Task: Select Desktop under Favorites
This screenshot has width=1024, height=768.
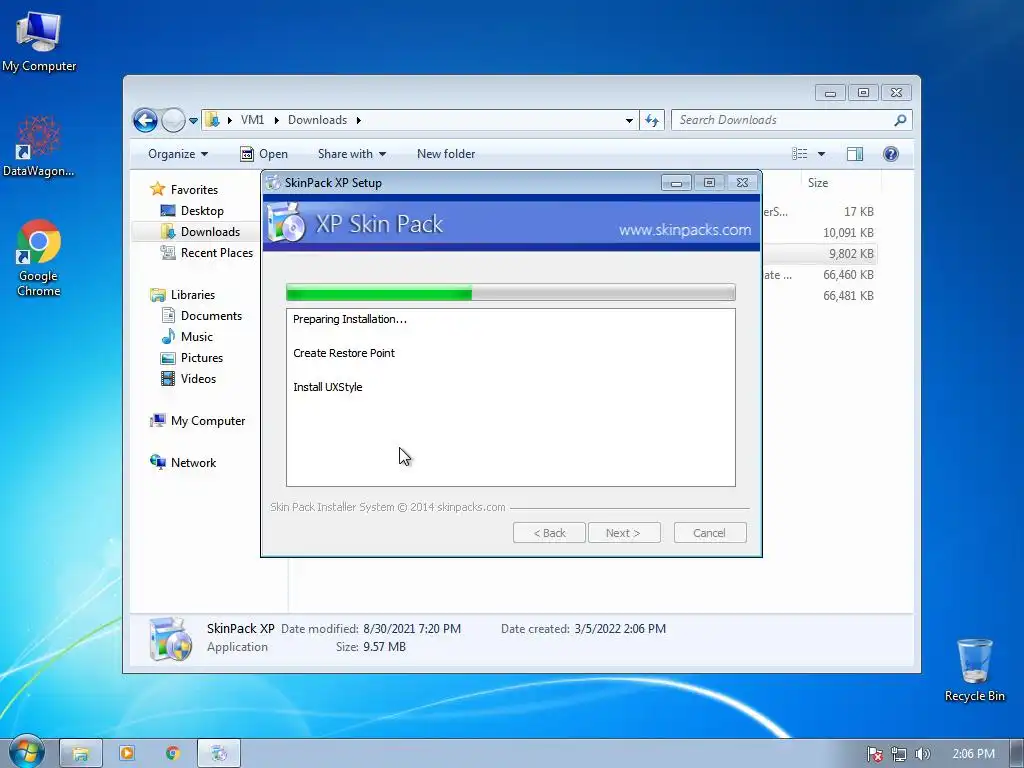Action: click(x=202, y=211)
